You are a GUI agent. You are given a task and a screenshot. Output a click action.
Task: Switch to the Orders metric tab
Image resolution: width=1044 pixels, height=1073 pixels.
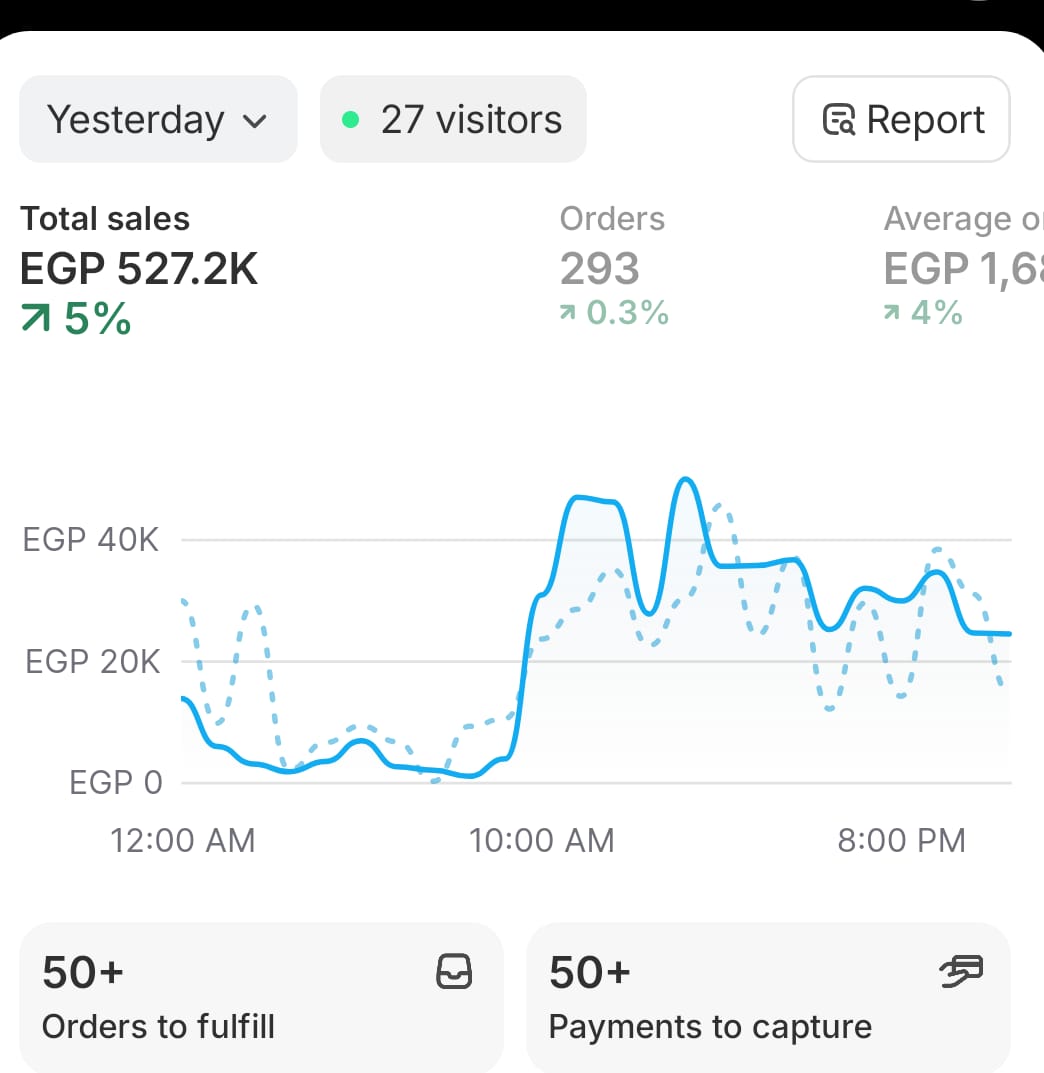click(612, 267)
